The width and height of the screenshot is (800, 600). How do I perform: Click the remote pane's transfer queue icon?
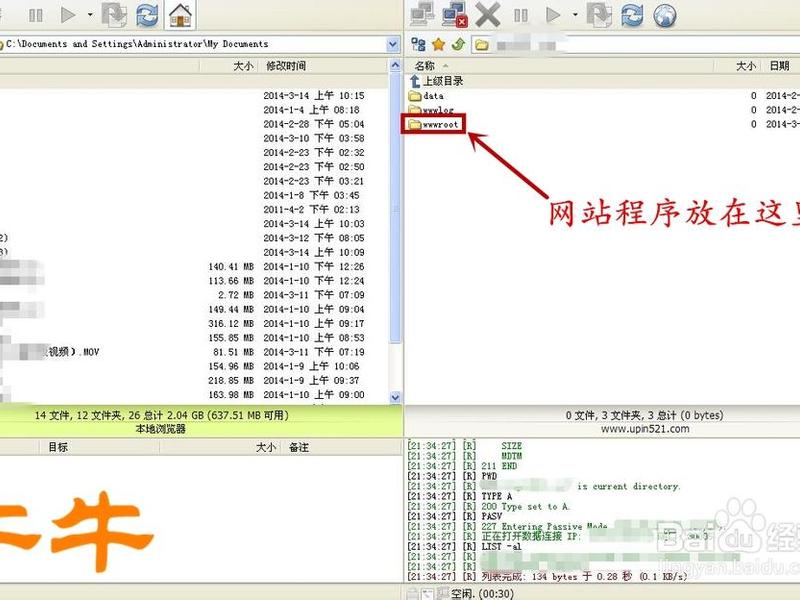tap(599, 14)
